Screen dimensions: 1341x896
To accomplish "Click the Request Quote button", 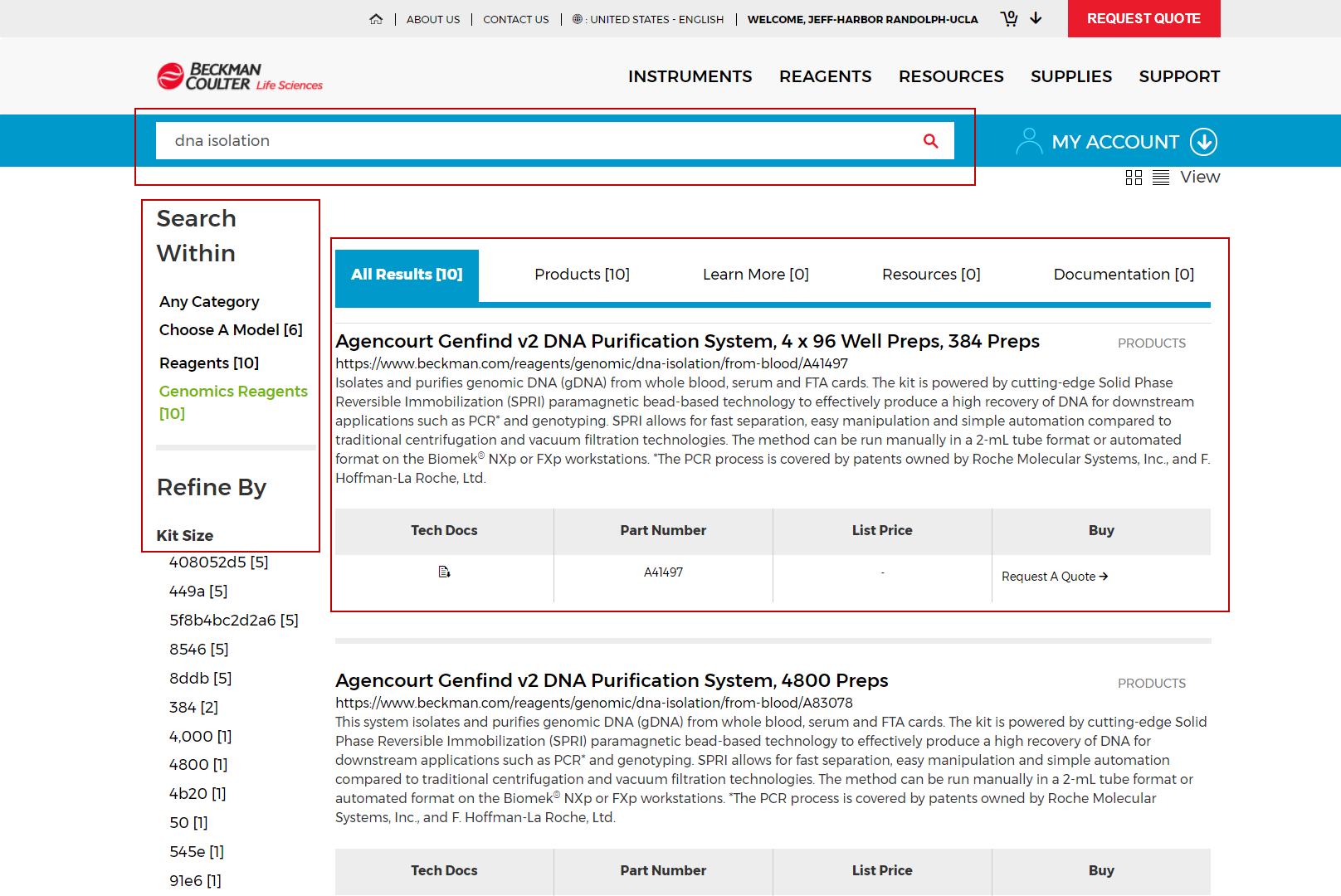I will 1144,18.
